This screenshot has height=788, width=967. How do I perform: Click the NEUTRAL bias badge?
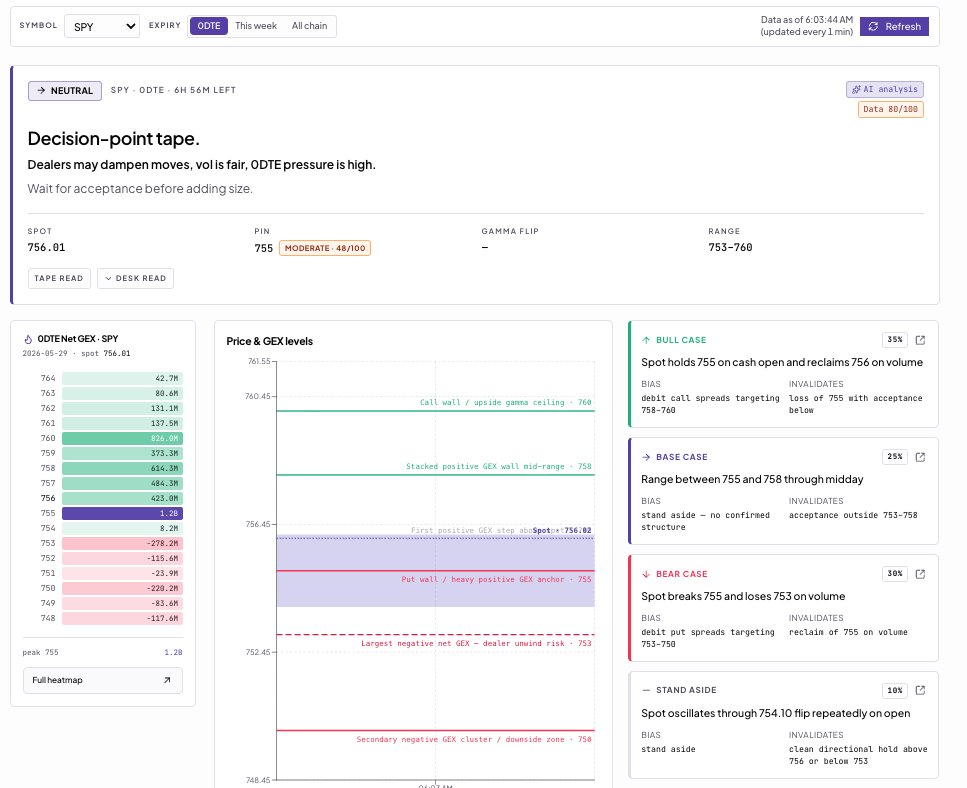click(65, 91)
